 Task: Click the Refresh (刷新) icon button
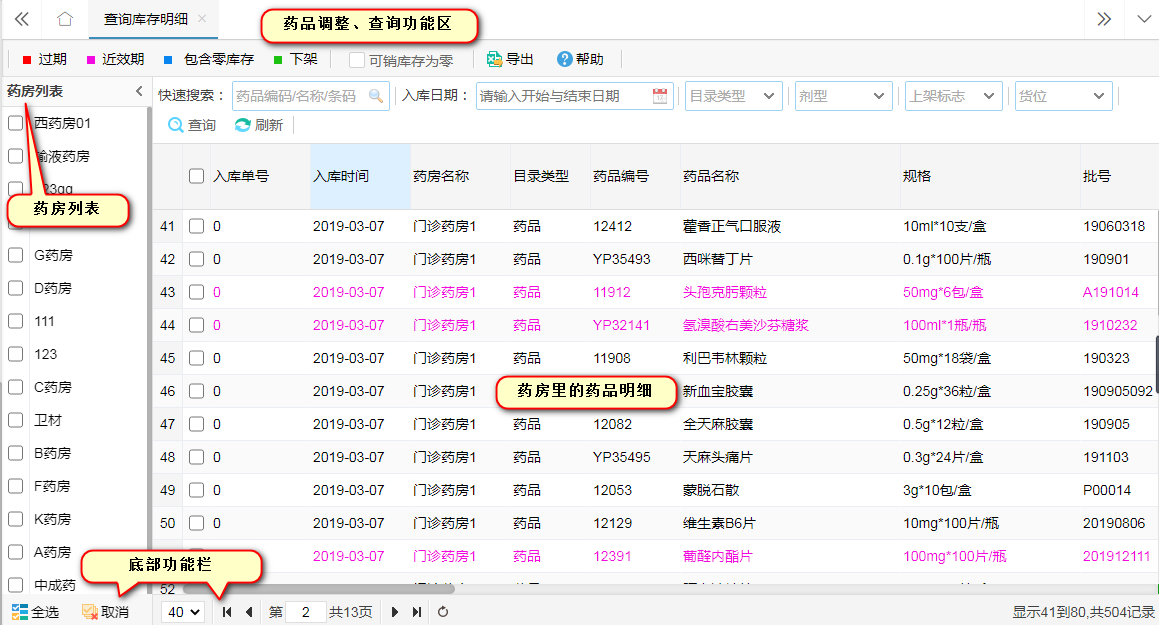click(242, 125)
